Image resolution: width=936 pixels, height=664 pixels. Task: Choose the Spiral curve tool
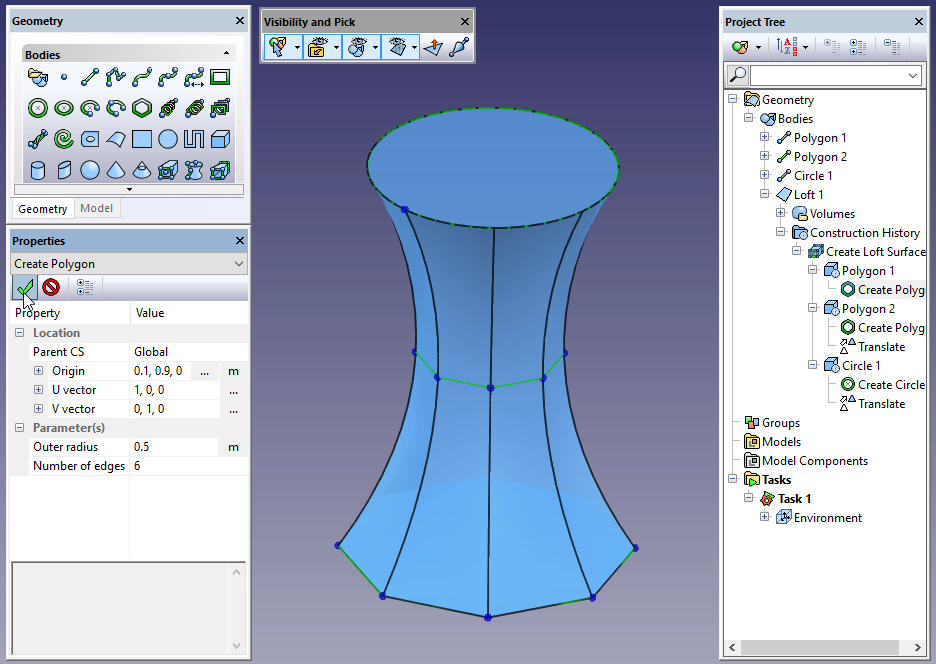(64, 139)
